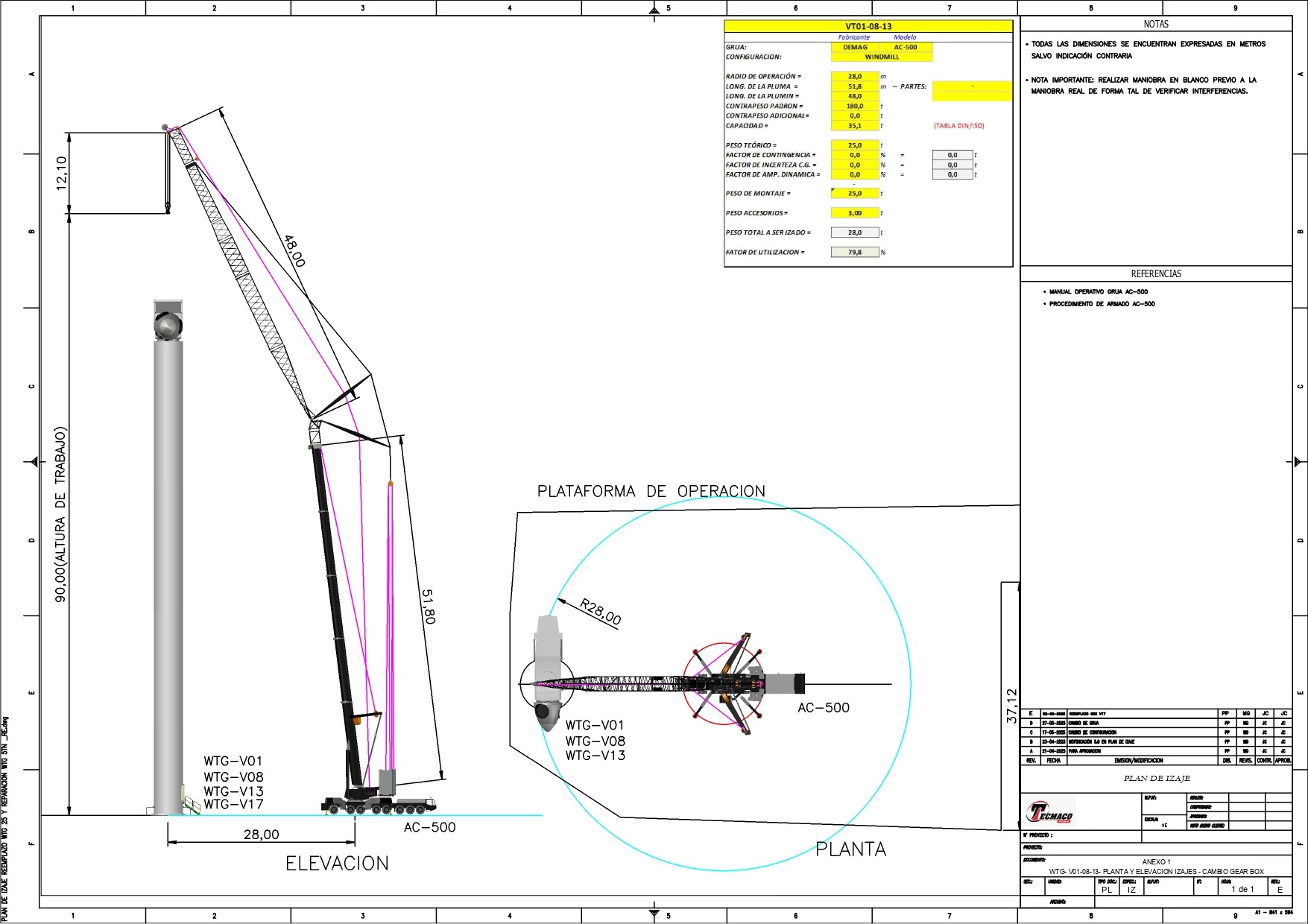The height and width of the screenshot is (924, 1308).
Task: Click the WINDMILL configuration cell
Action: point(881,57)
